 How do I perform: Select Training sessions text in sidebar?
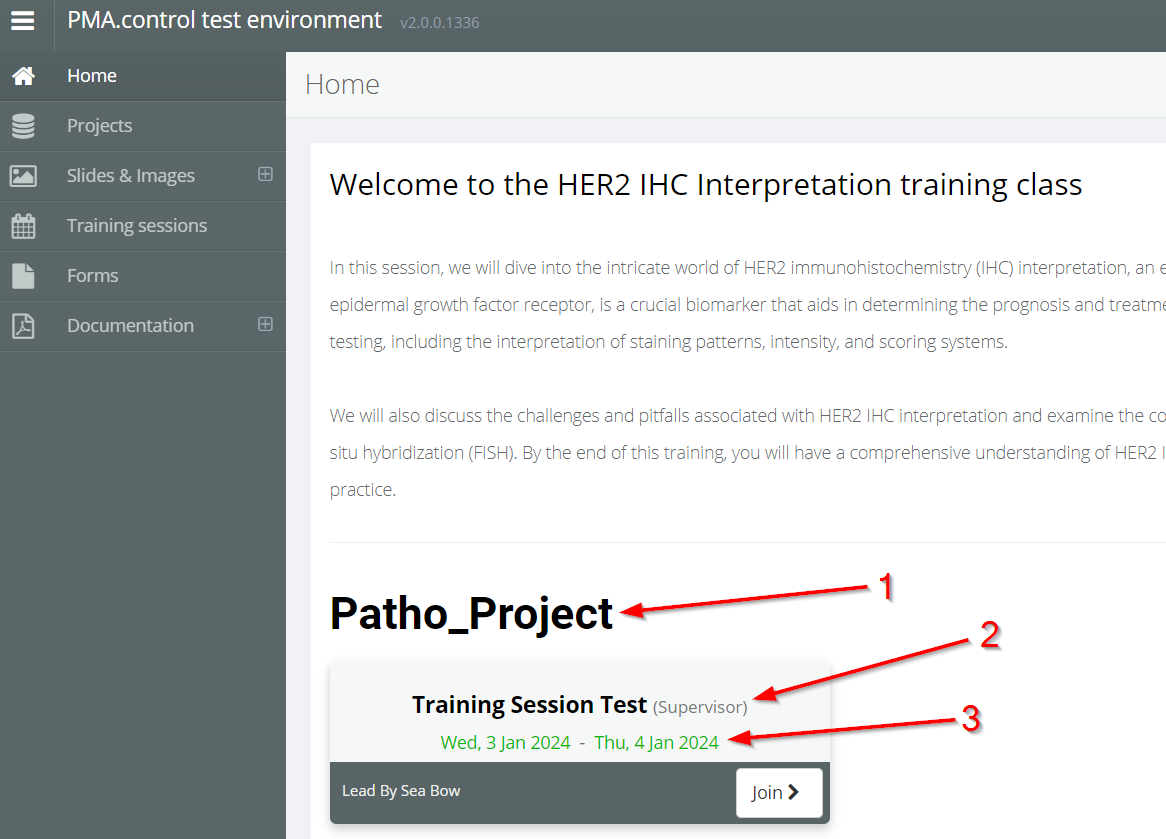pyautogui.click(x=137, y=226)
